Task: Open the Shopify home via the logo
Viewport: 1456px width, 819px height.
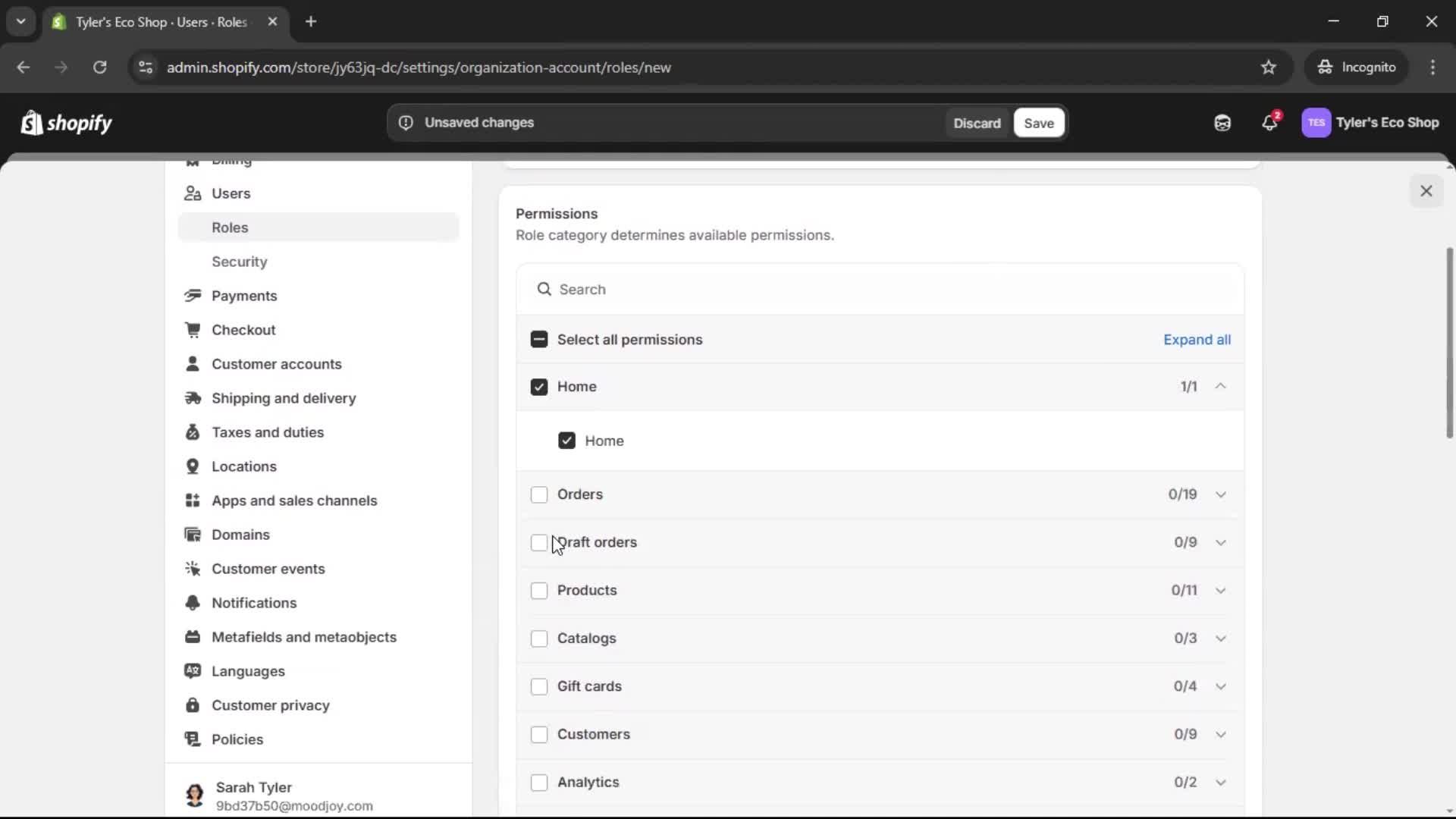Action: (x=67, y=123)
